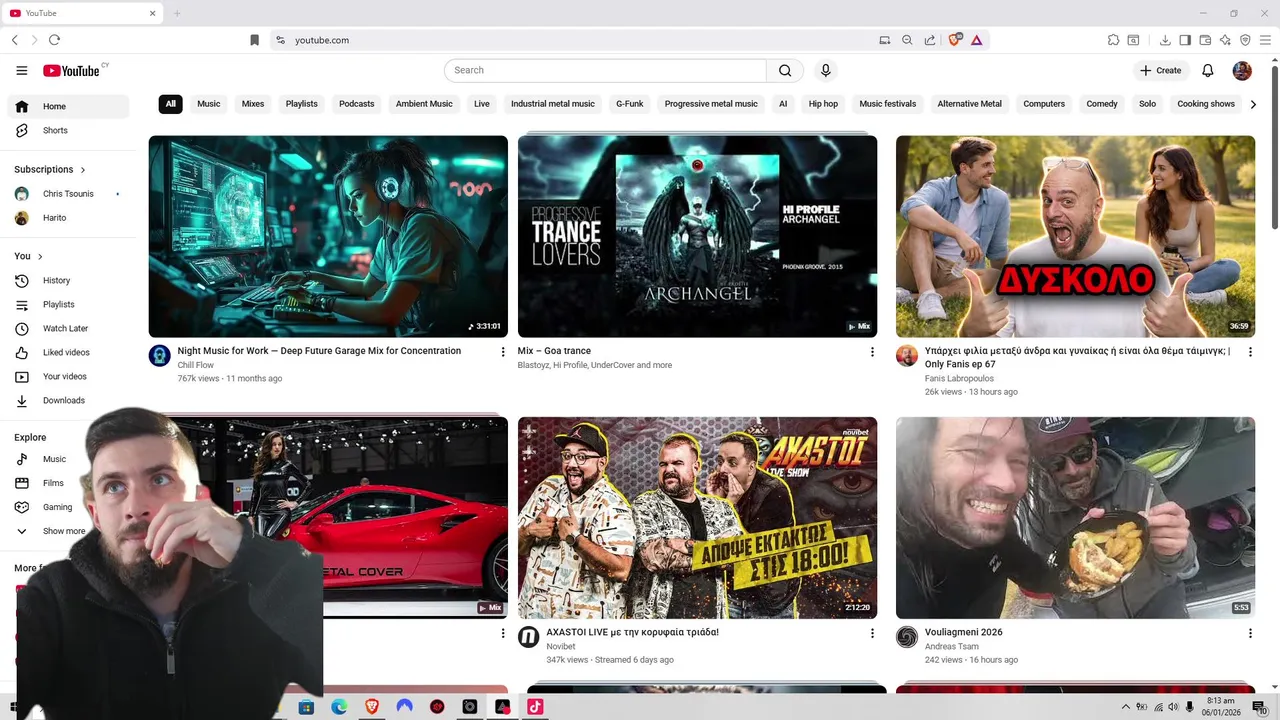Click the Create button
This screenshot has width=1280, height=720.
coord(1161,70)
